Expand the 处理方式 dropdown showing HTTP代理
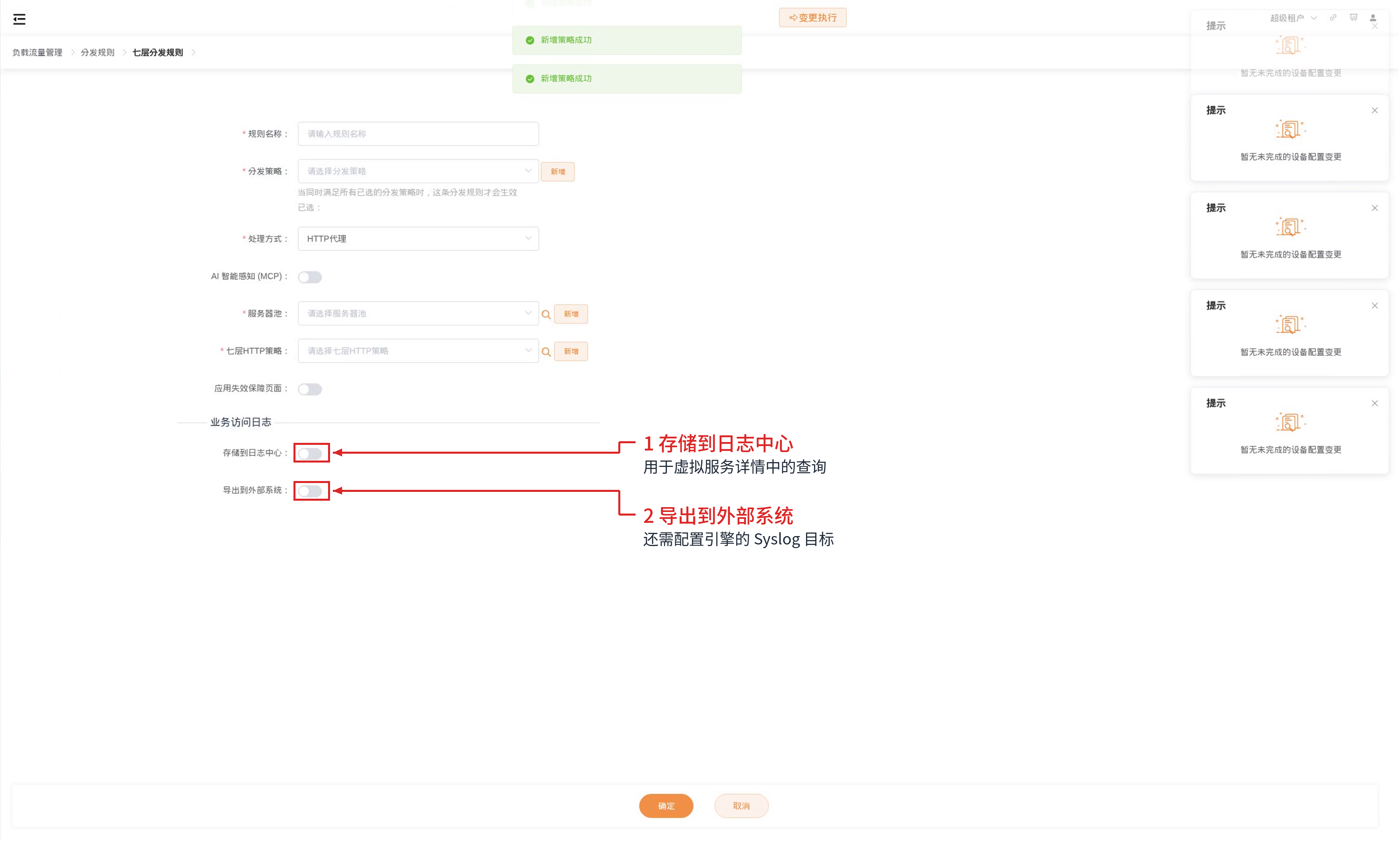Image resolution: width=1399 pixels, height=868 pixels. [x=418, y=238]
